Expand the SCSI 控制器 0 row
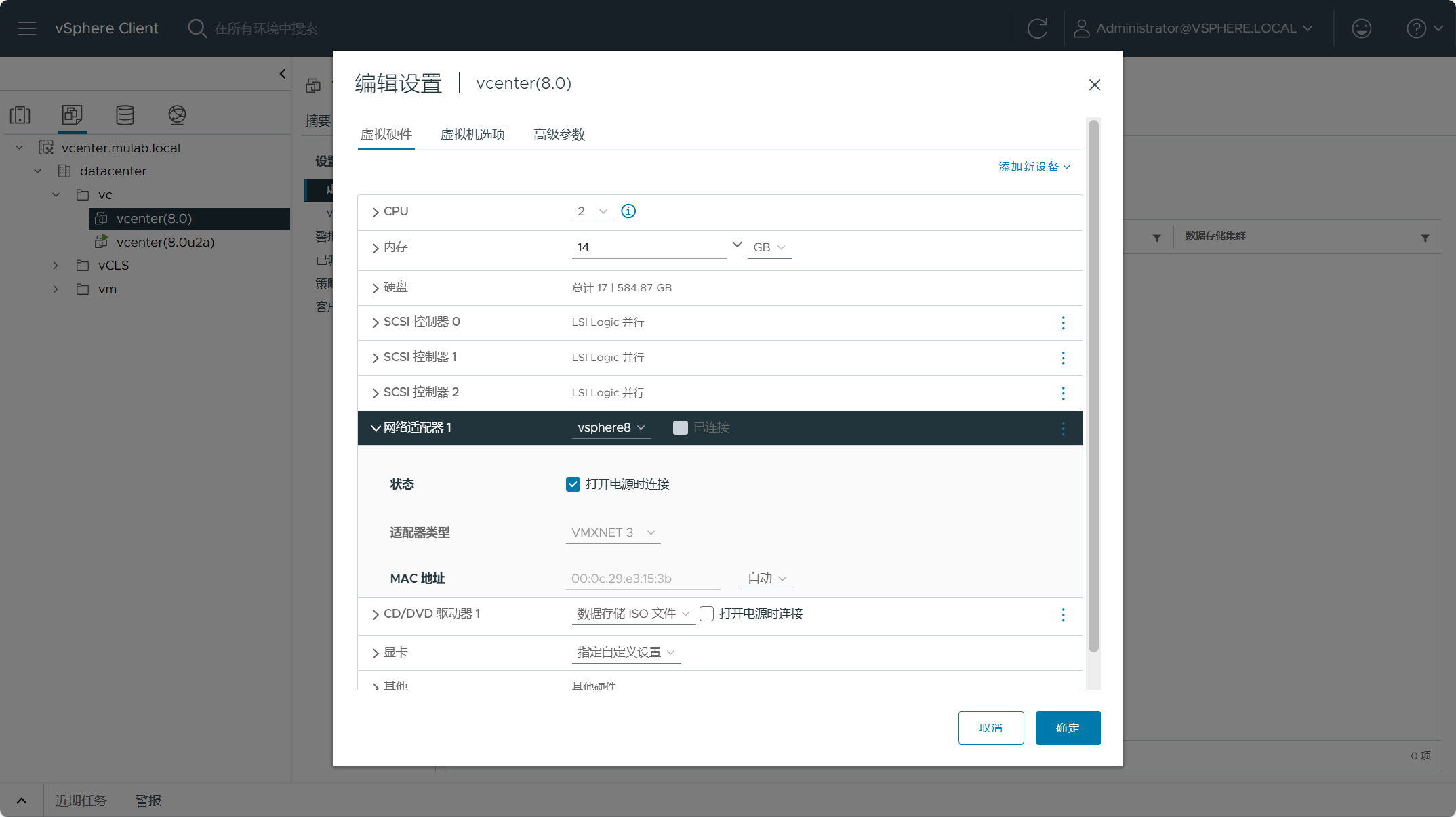 point(376,323)
